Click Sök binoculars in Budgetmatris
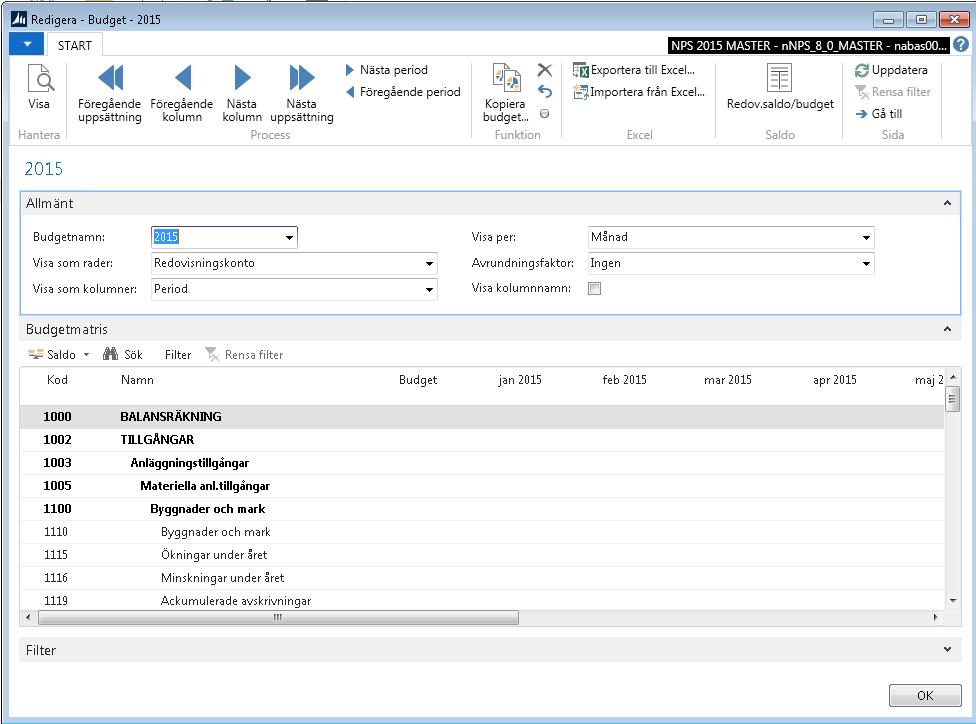 click(x=123, y=355)
